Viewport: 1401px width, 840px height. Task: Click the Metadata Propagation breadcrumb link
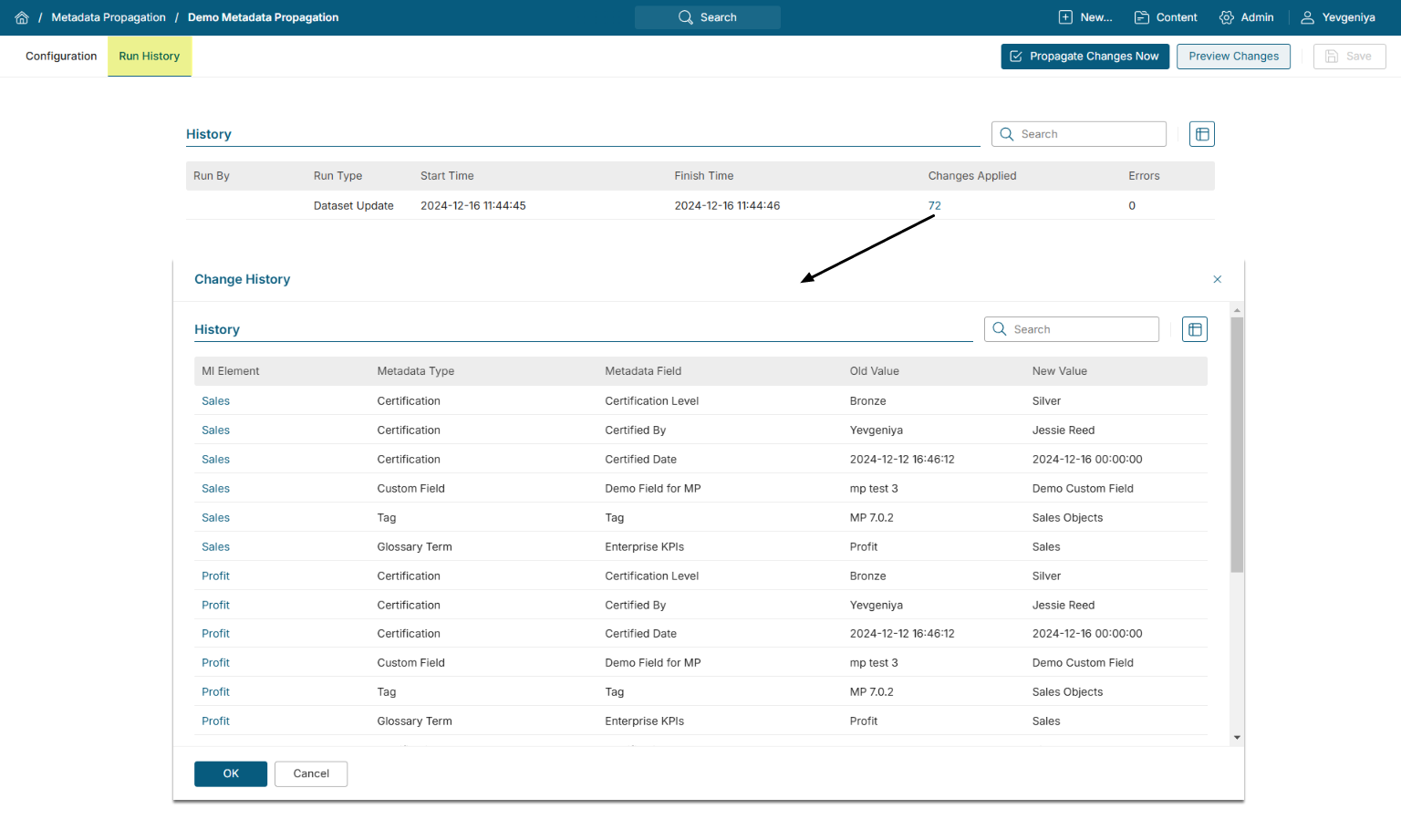(x=109, y=17)
